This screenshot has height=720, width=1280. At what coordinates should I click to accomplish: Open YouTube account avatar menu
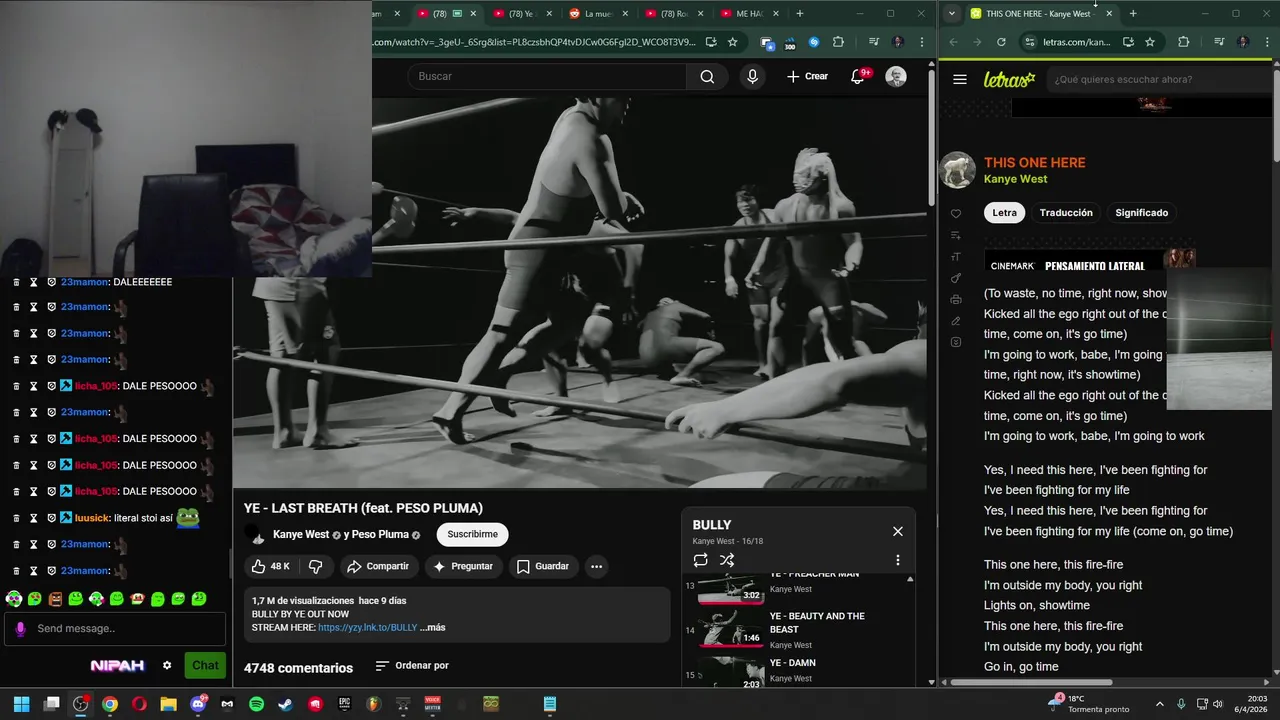coord(896,76)
